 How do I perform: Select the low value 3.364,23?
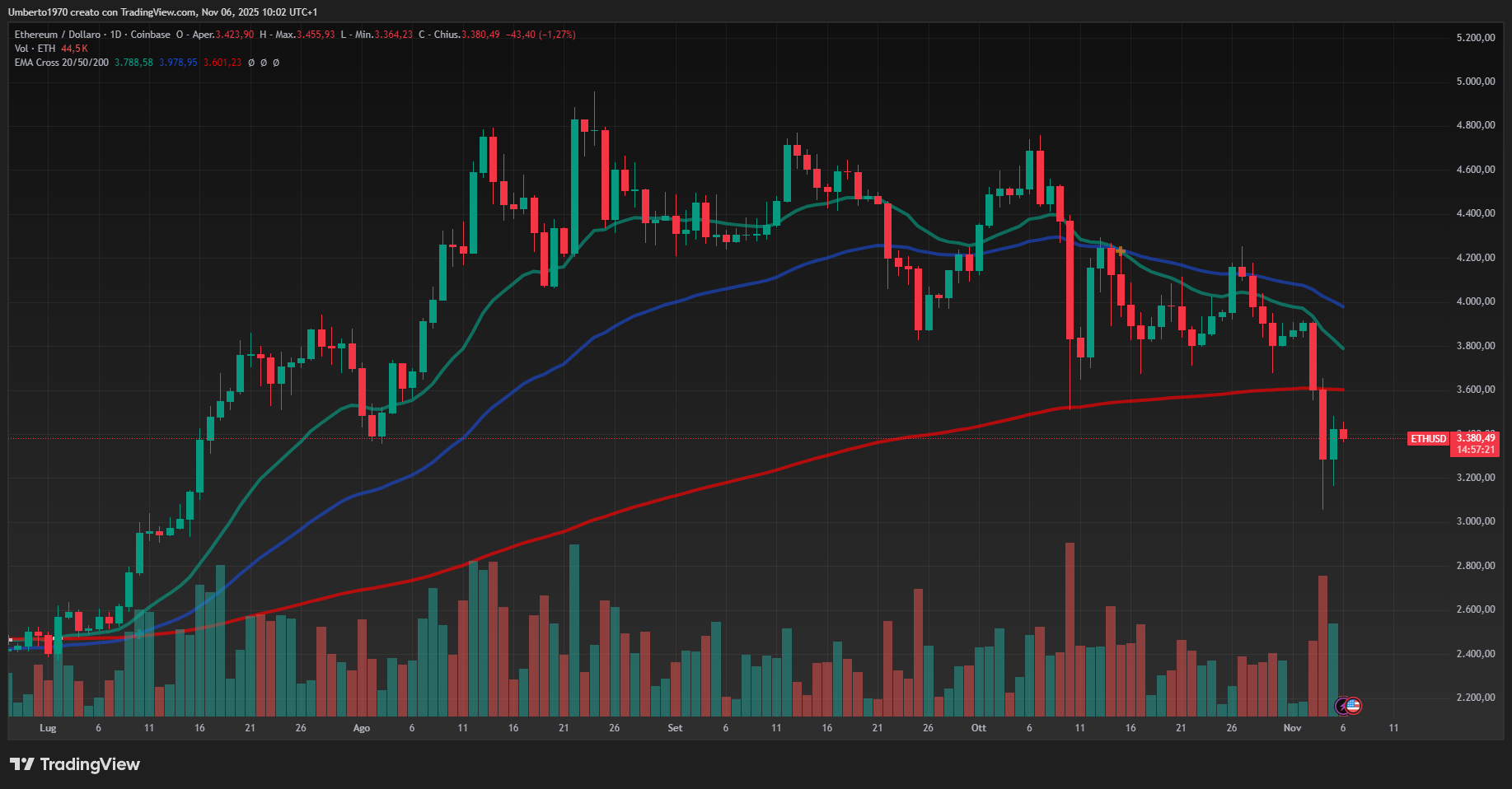point(394,35)
